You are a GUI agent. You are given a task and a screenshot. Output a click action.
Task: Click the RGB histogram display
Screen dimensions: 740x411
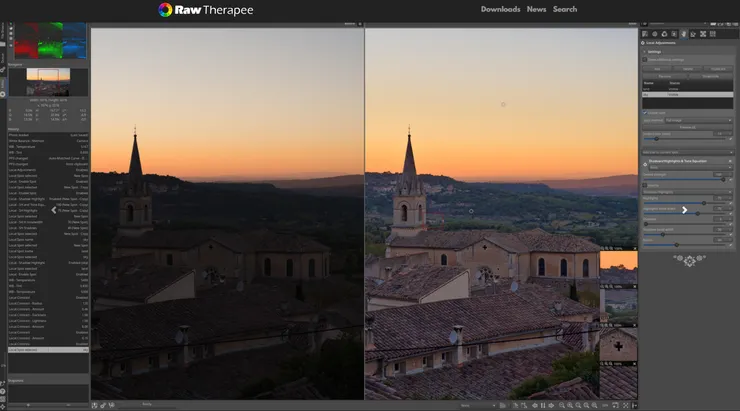pos(50,41)
